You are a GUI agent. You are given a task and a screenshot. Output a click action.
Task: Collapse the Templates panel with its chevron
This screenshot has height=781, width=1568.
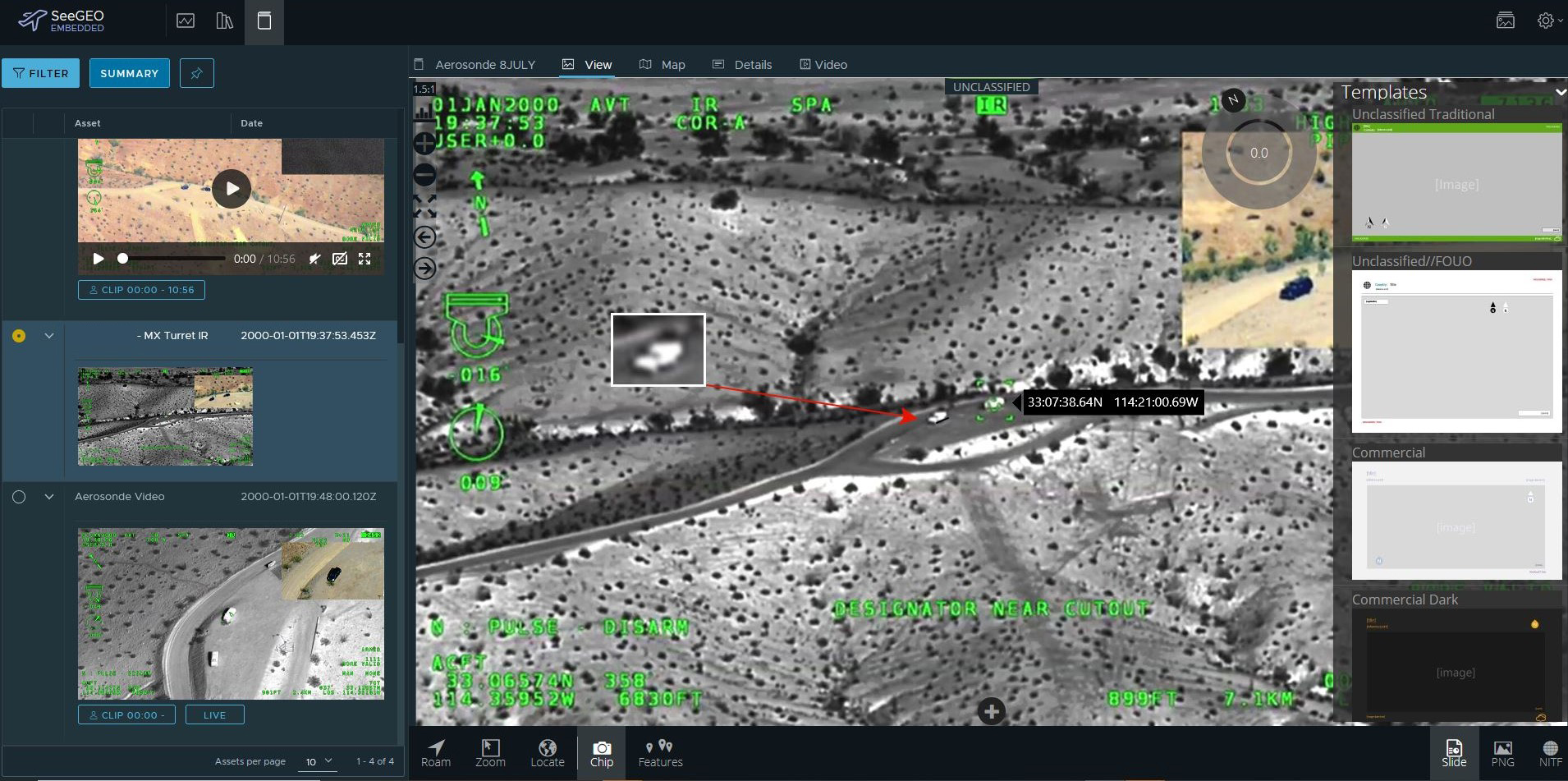pos(1559,92)
